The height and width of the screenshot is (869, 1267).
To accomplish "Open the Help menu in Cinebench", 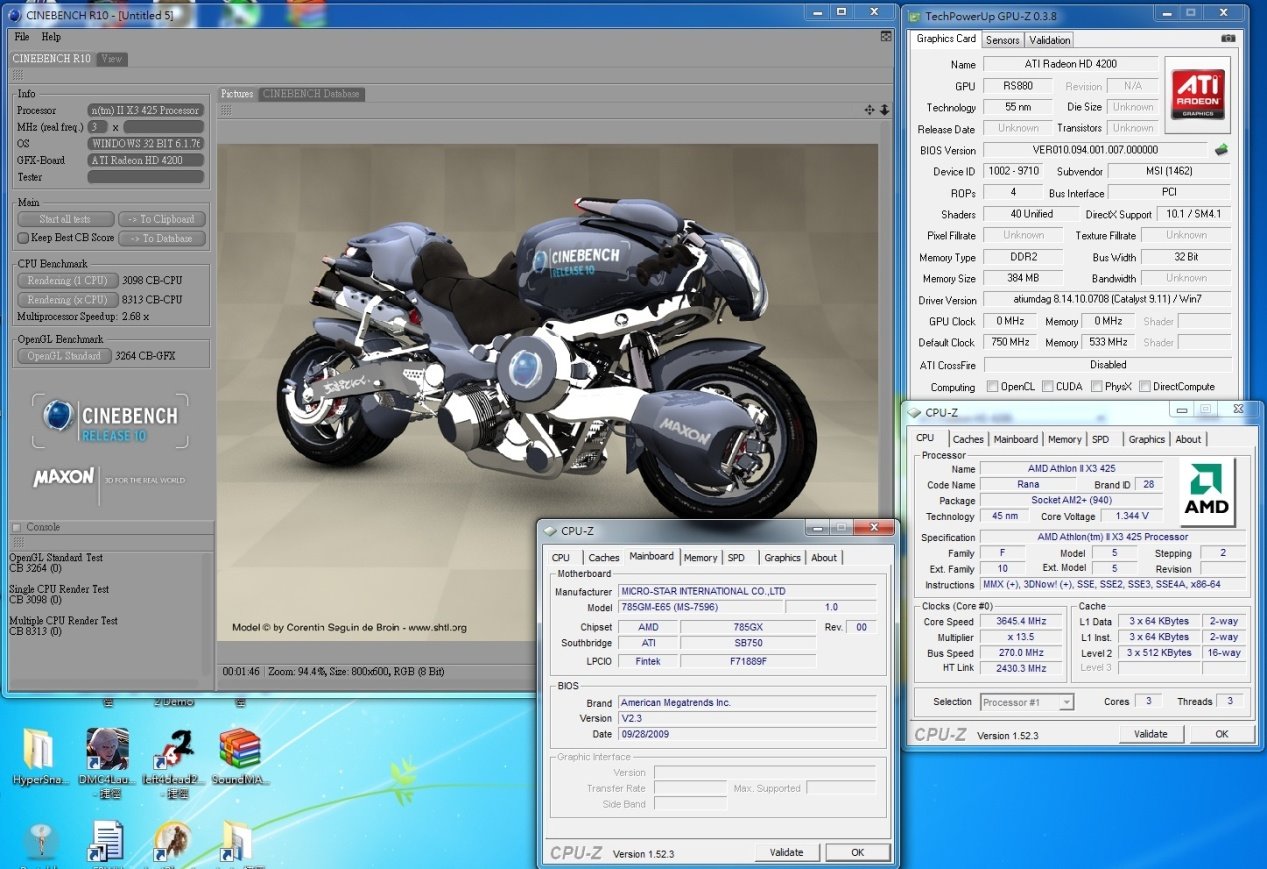I will tap(51, 37).
